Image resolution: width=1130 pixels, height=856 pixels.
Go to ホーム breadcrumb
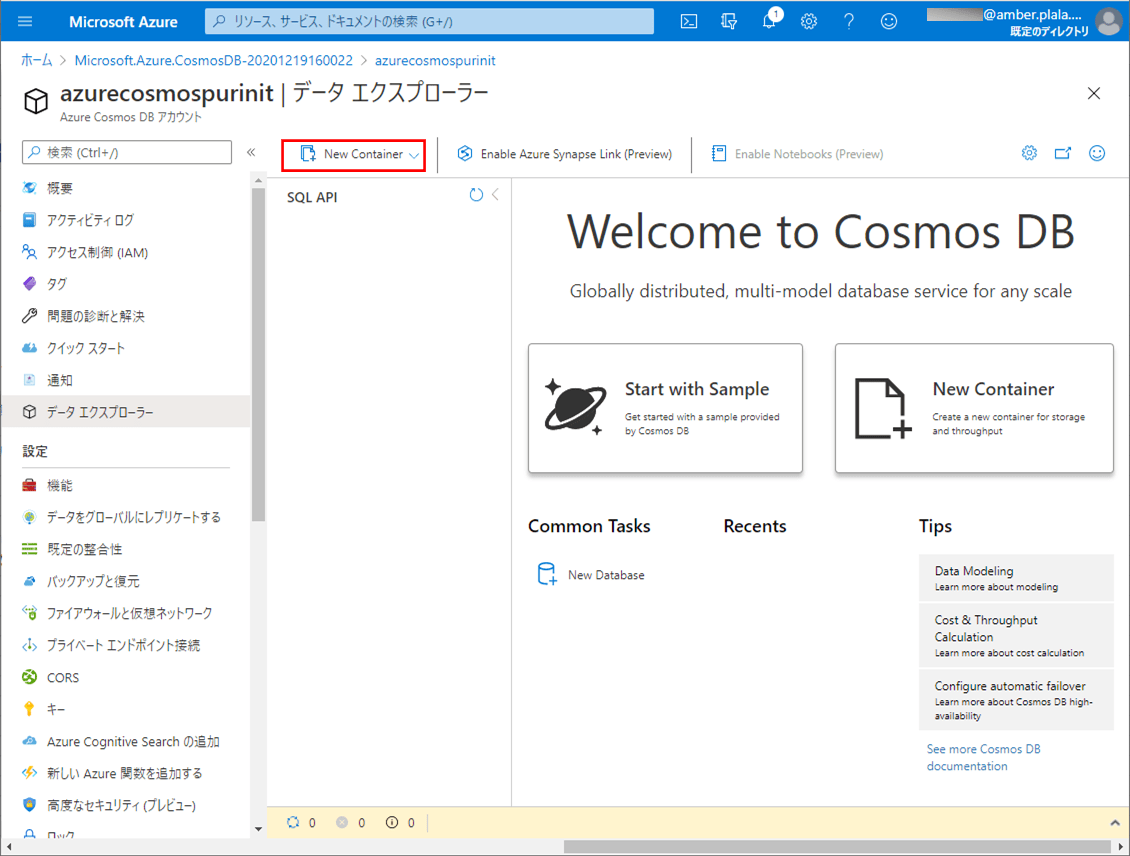(x=36, y=61)
